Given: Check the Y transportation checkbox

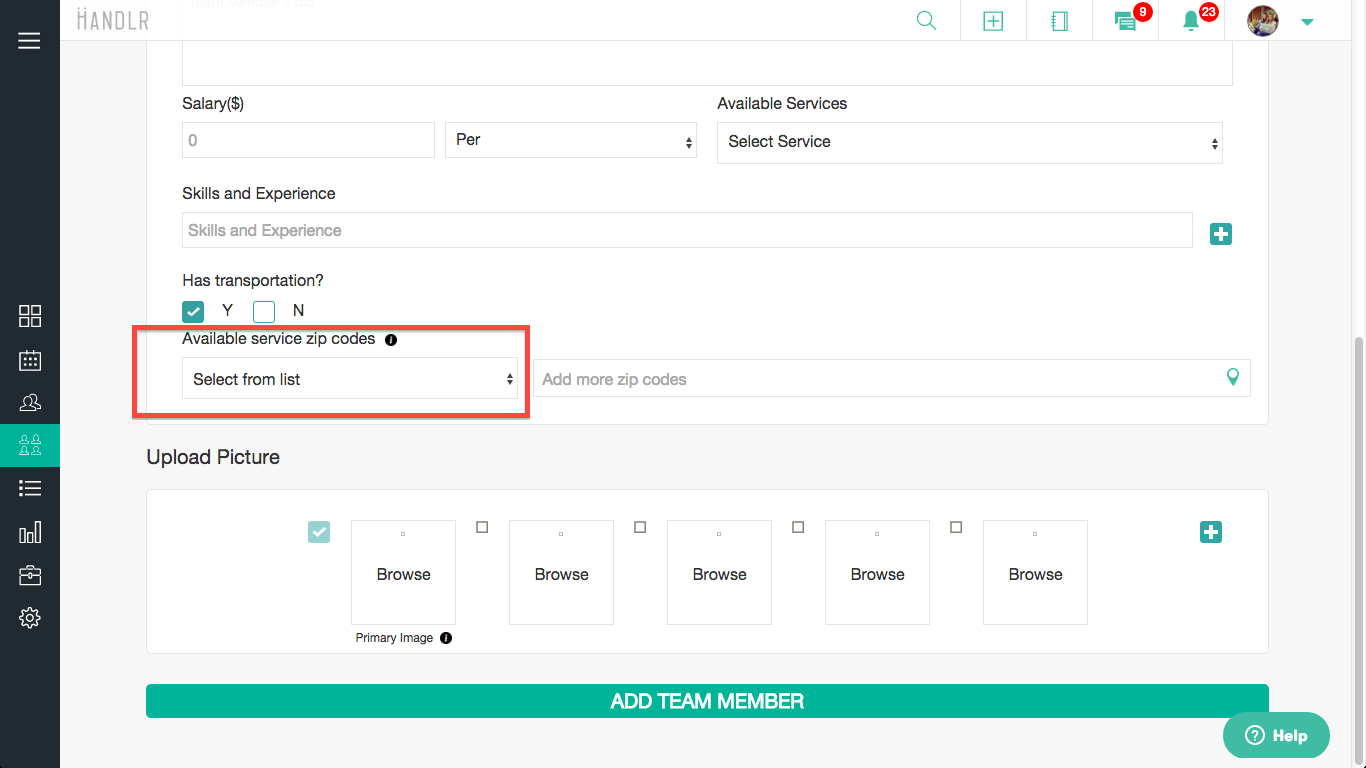Looking at the screenshot, I should (193, 311).
